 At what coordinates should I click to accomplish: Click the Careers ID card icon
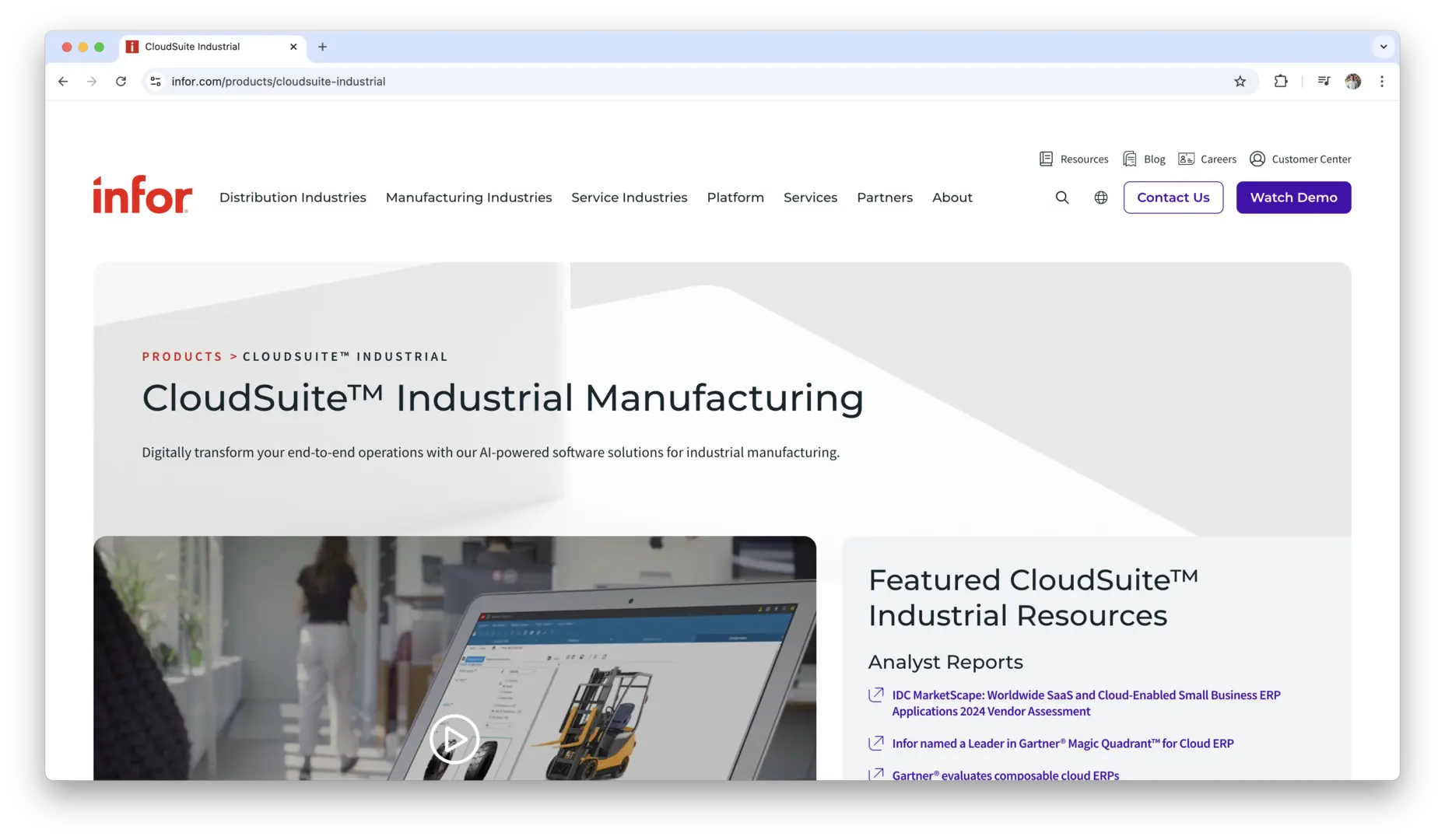coord(1186,159)
